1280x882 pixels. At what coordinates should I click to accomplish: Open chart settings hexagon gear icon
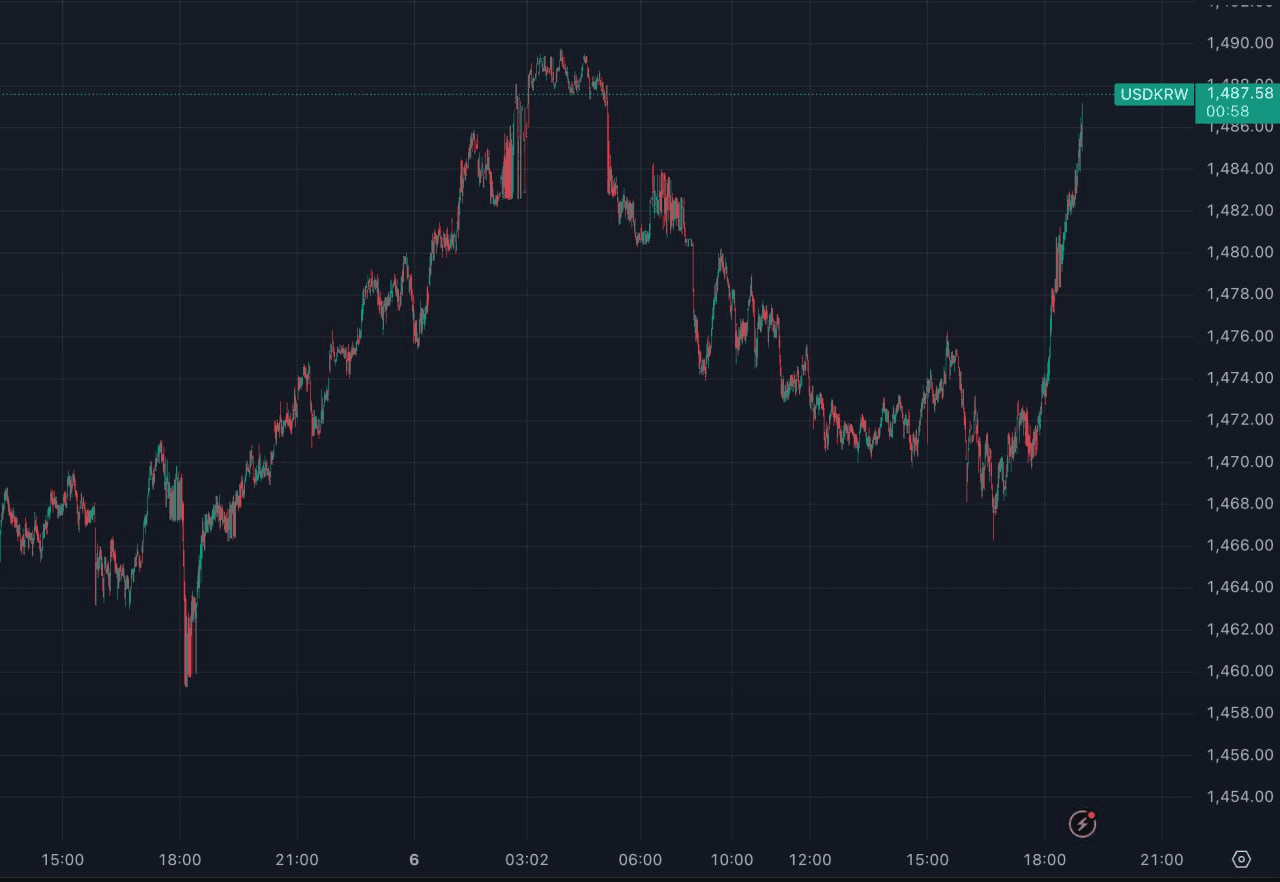coord(1241,859)
